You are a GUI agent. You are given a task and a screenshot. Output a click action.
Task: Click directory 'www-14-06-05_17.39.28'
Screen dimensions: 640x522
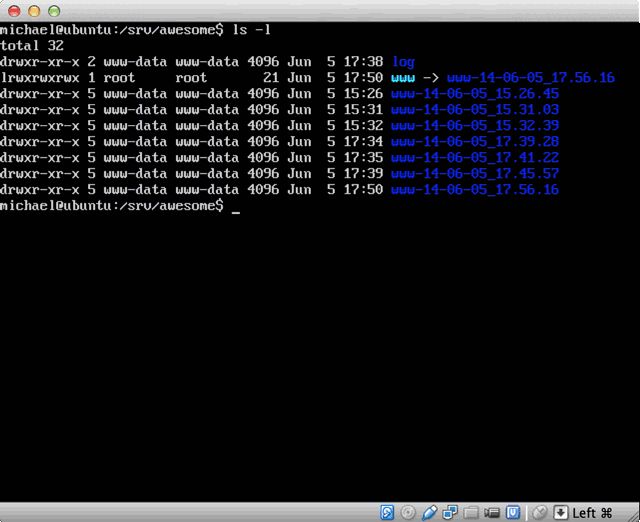click(475, 142)
